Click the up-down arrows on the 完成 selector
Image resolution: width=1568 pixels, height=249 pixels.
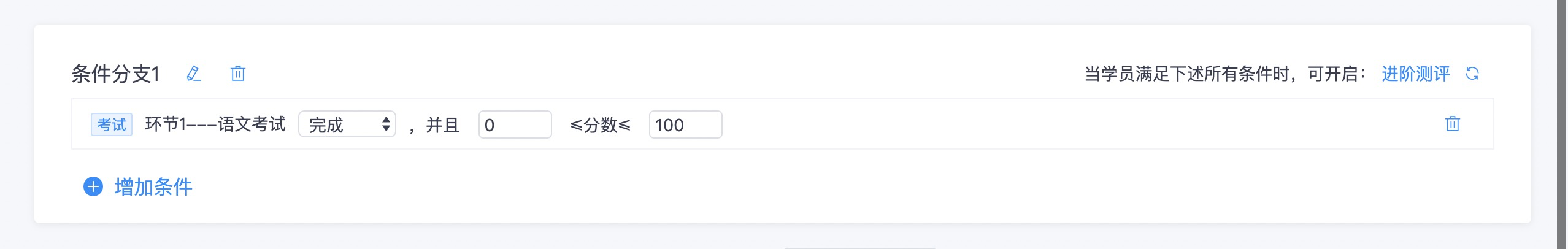coord(386,124)
